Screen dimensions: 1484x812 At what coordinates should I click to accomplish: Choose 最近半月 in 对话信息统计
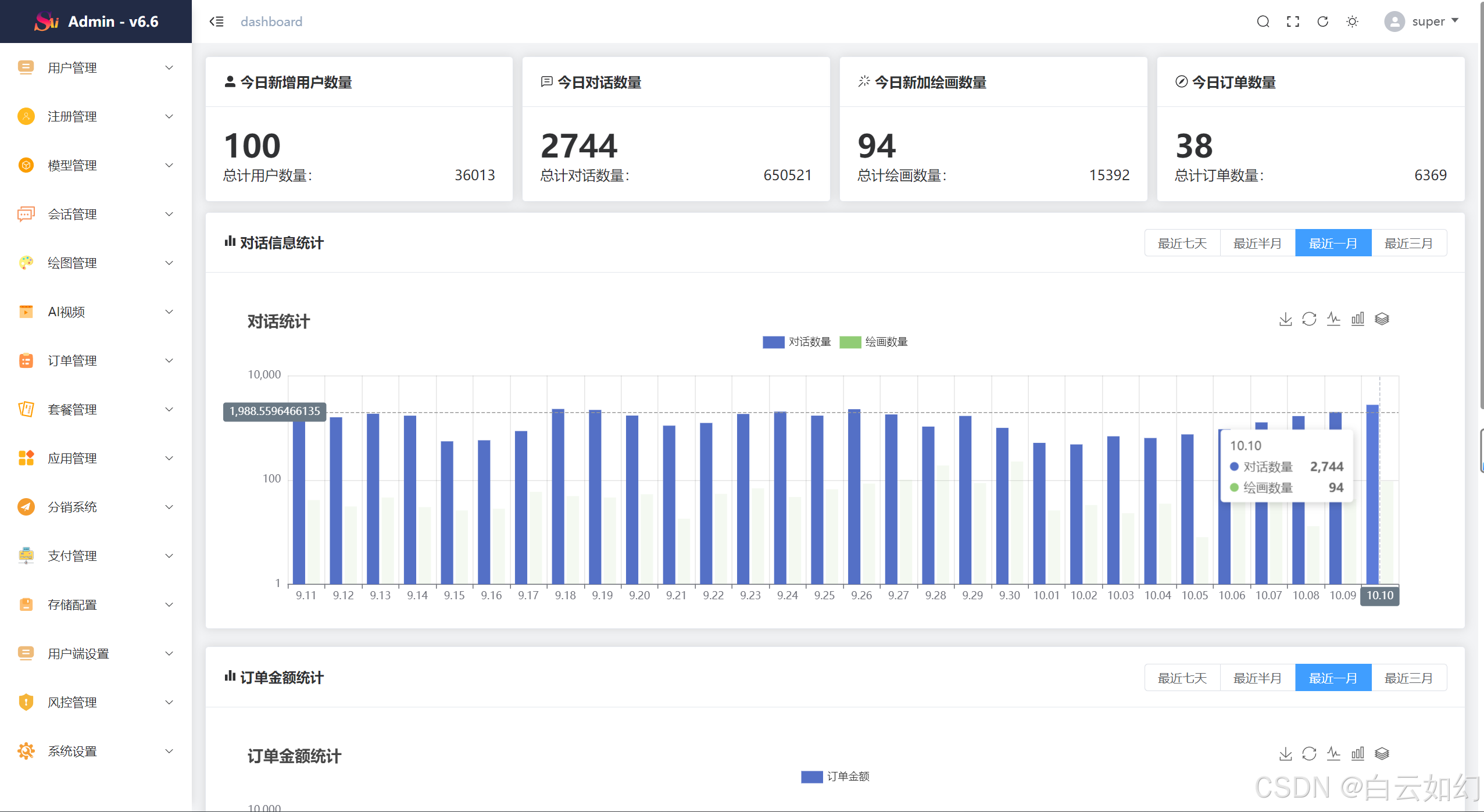[x=1257, y=243]
